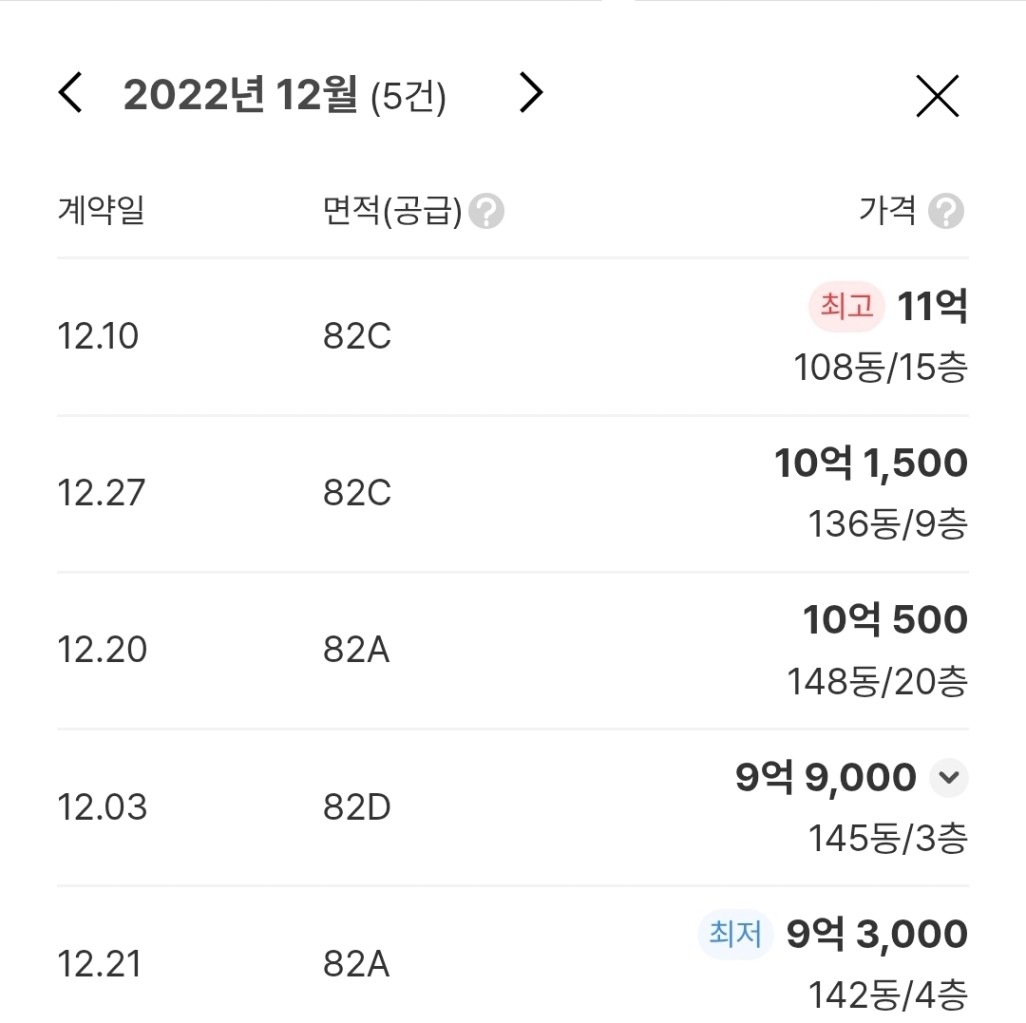Screen dimensions: 1026x1023
Task: Open the 12.10 transaction row
Action: 513,337
